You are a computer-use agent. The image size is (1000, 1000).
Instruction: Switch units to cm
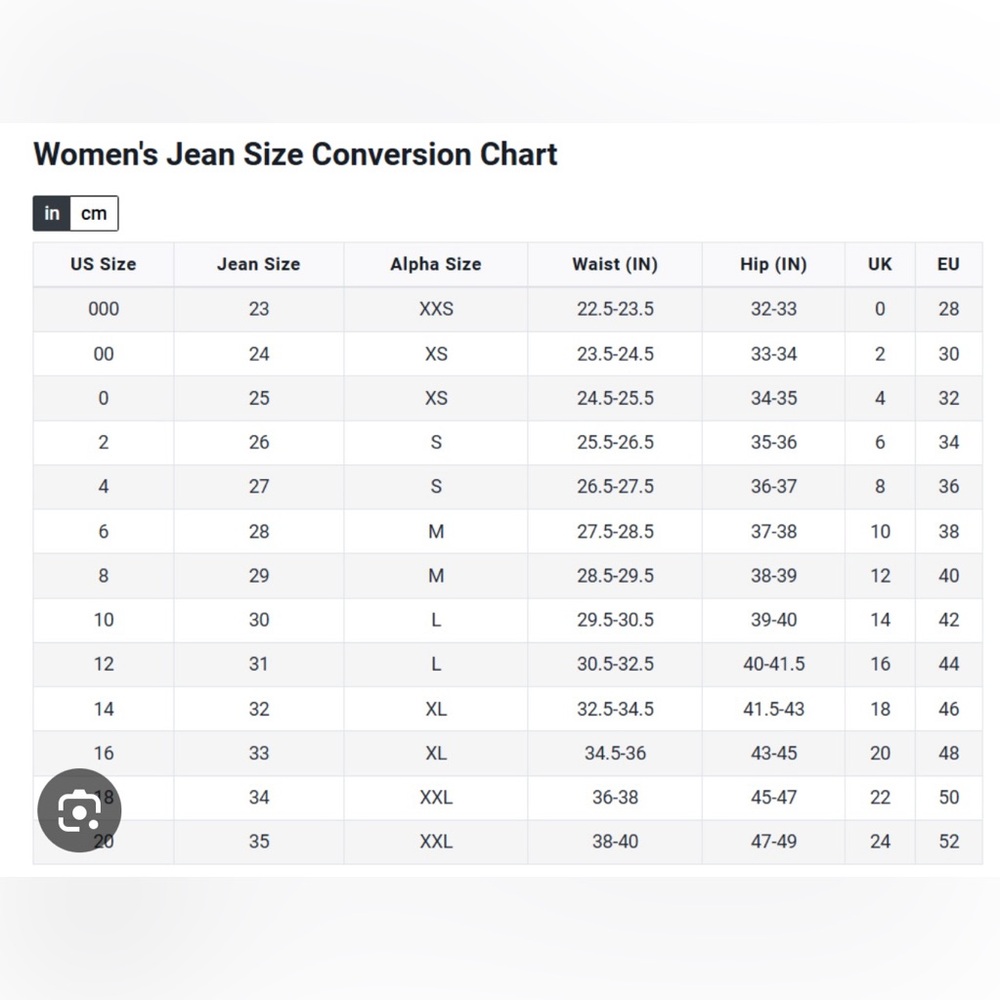point(94,213)
